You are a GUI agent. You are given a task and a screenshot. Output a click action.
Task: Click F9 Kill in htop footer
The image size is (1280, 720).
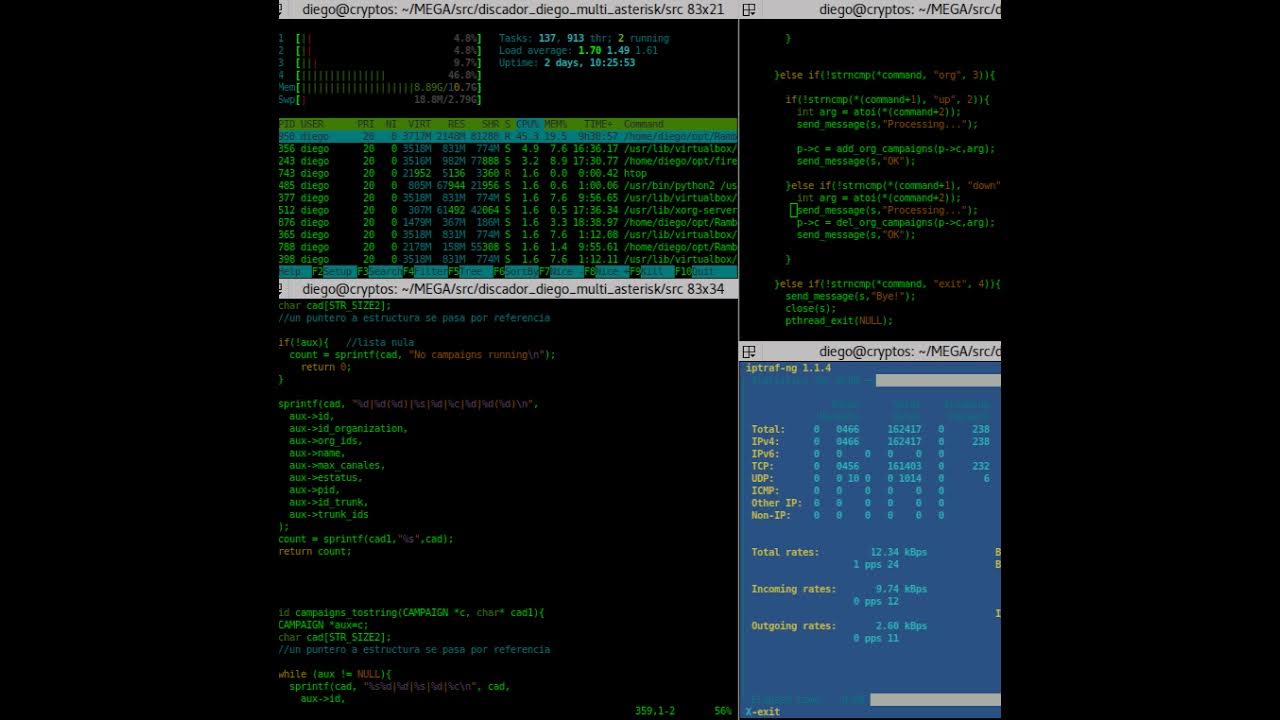pos(650,271)
